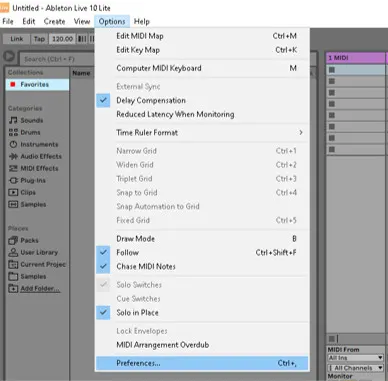Click the red Favorites color square
Screen dimensions: 388x381
pos(13,85)
